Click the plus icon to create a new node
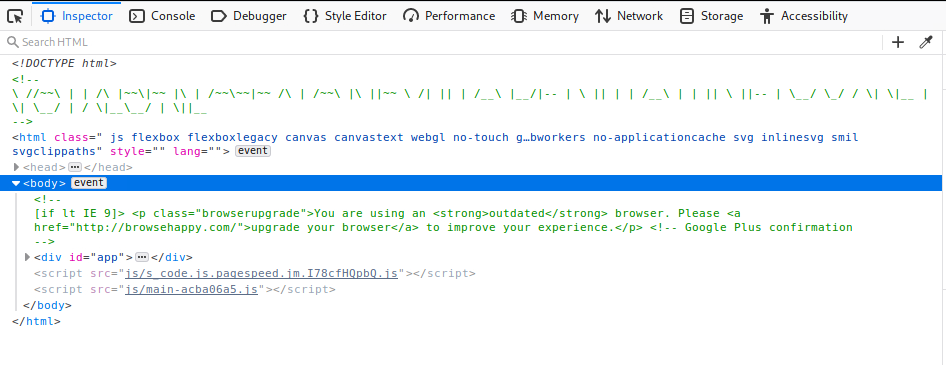This screenshot has height=365, width=946. click(898, 42)
